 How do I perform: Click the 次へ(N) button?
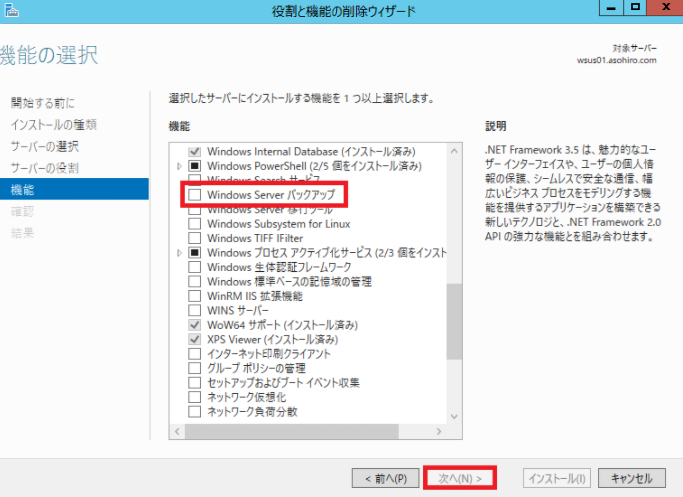(460, 478)
